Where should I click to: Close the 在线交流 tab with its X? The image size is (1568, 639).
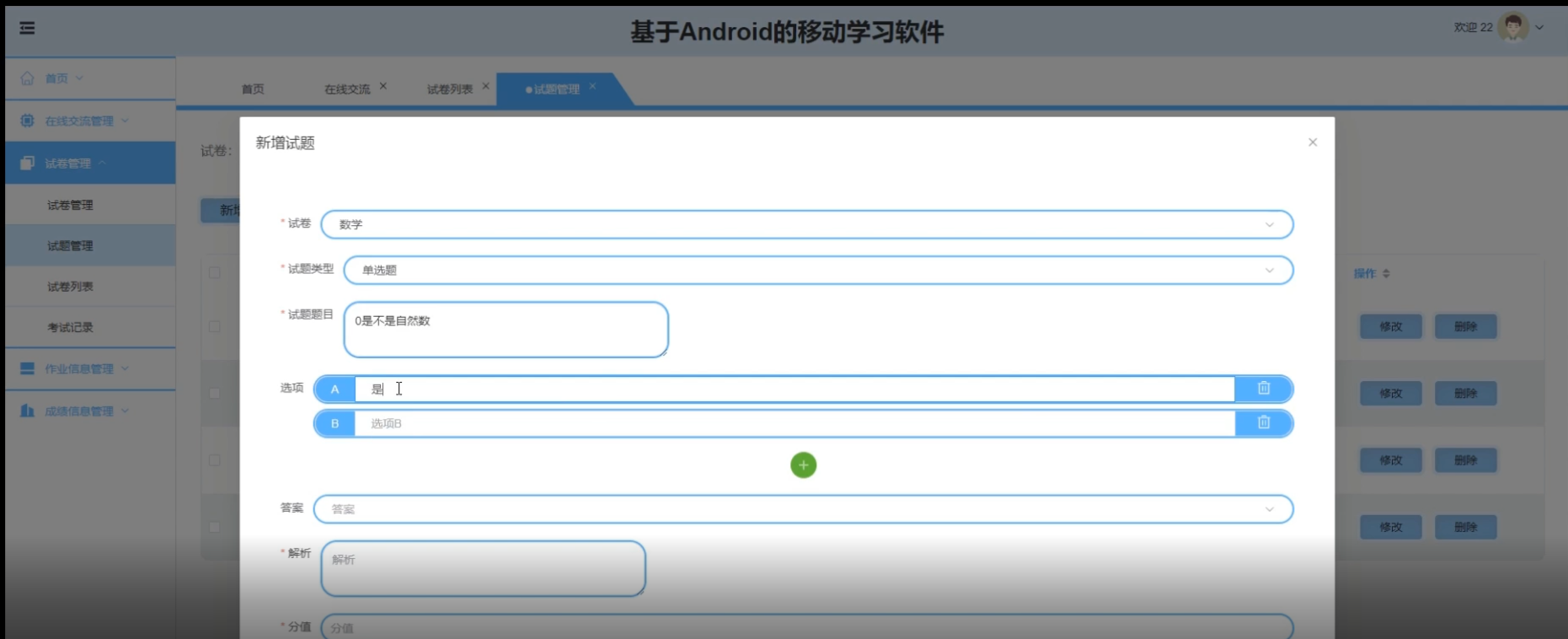[383, 86]
